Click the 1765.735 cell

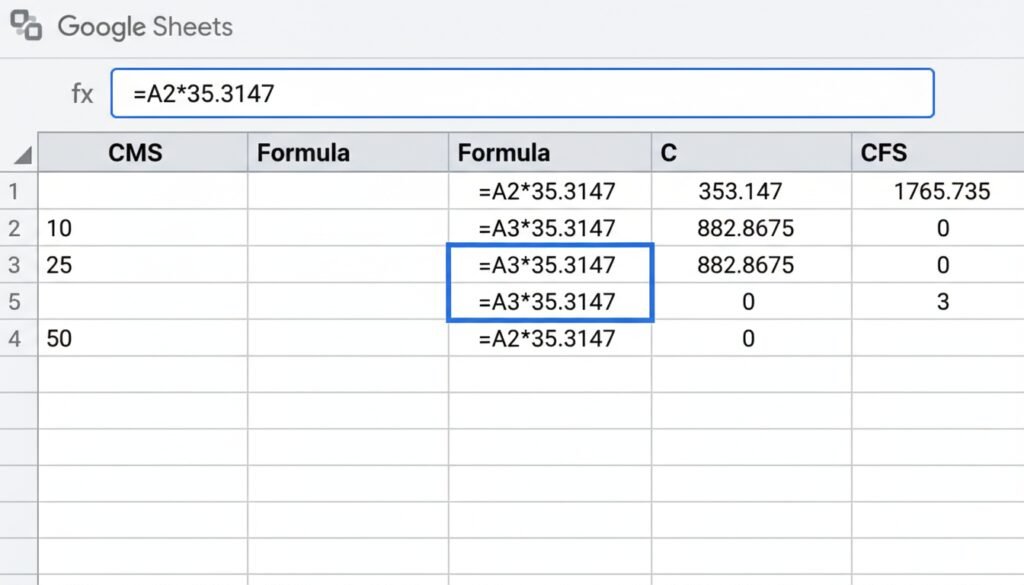(938, 191)
